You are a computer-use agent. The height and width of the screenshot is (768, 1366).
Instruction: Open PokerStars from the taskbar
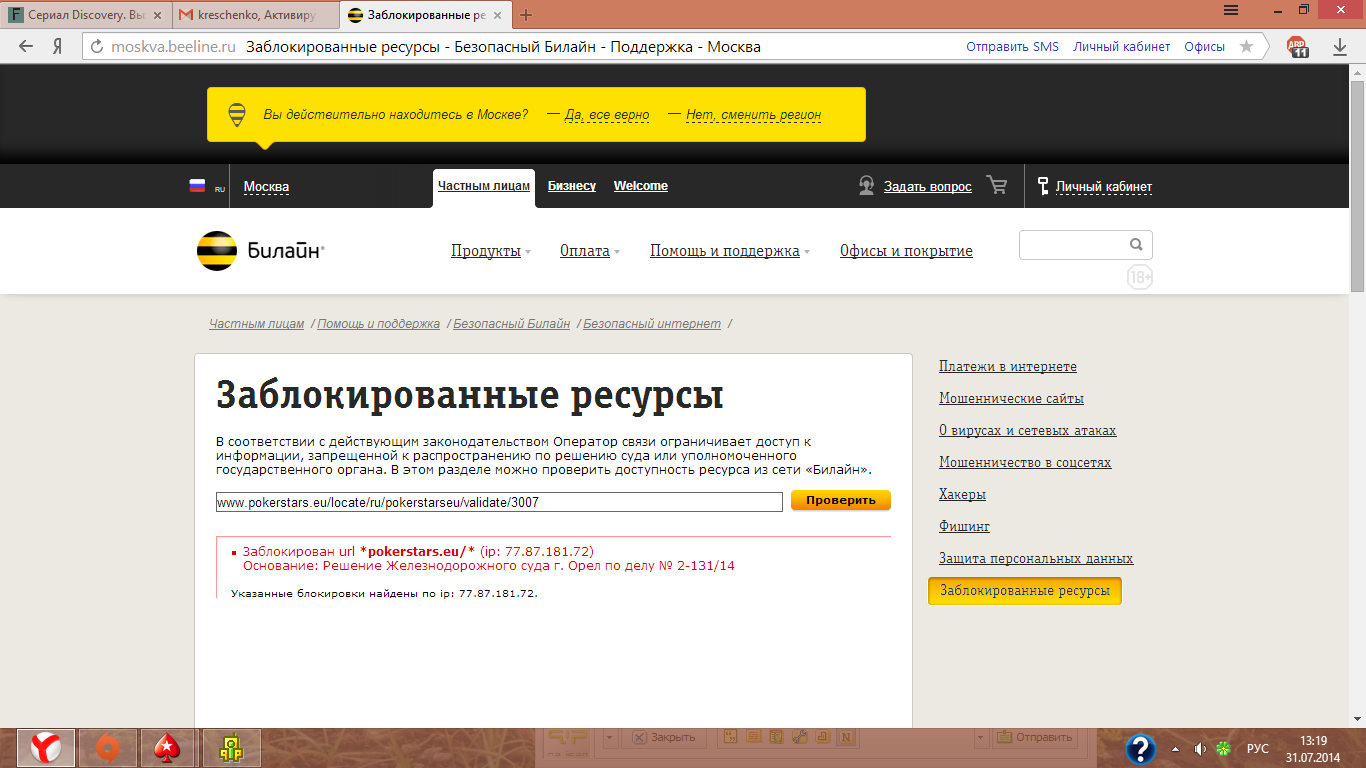click(x=166, y=747)
